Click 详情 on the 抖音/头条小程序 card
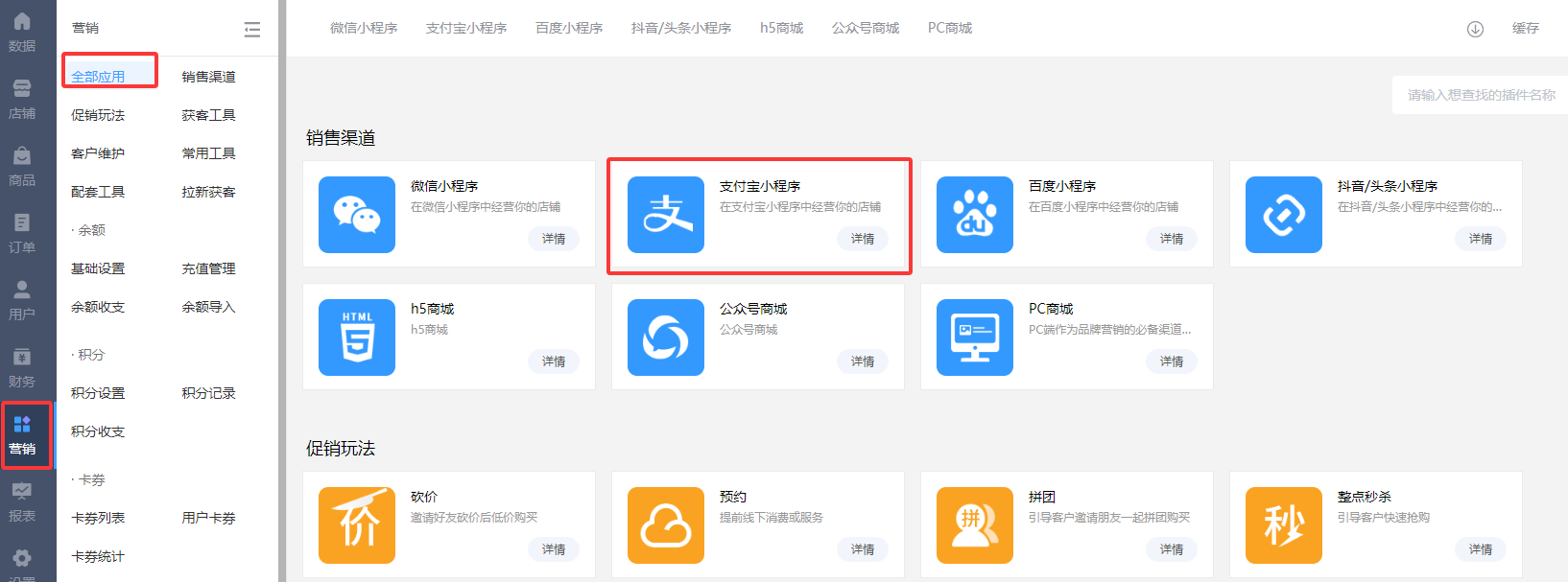 click(x=1481, y=239)
